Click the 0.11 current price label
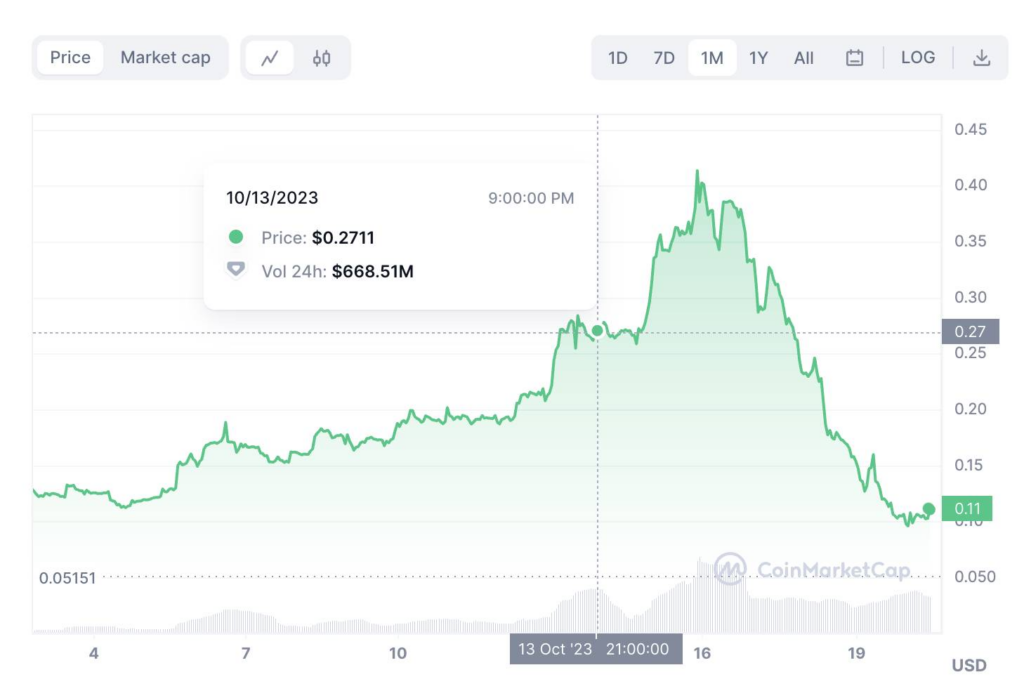1024x684 pixels. (x=969, y=508)
